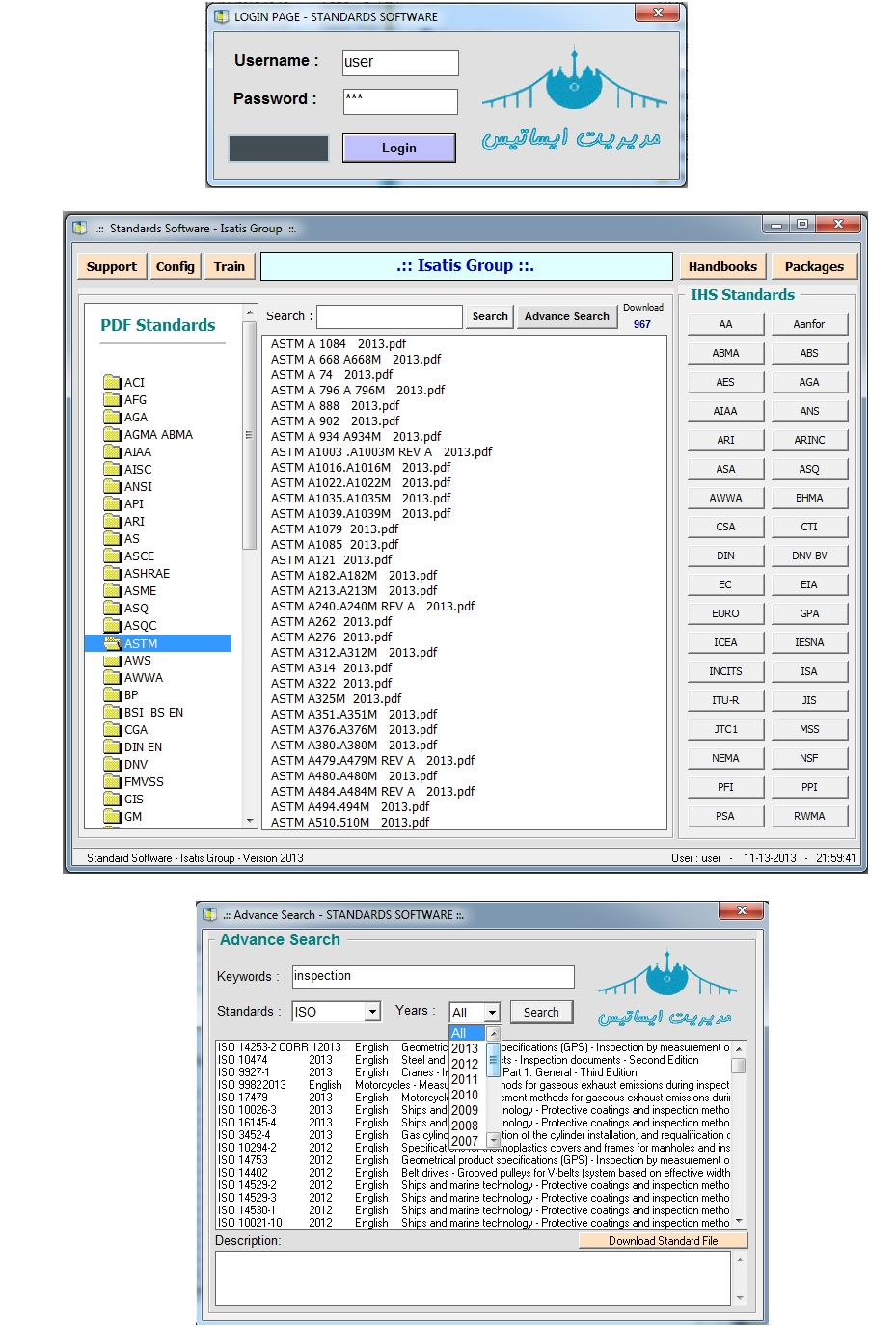This screenshot has width=896, height=1329.
Task: Open Advance Search from main window
Action: 567,316
